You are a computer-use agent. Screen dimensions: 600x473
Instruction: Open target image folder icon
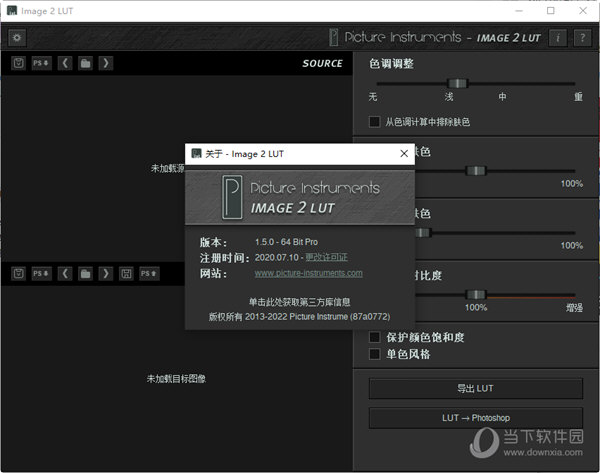point(86,273)
